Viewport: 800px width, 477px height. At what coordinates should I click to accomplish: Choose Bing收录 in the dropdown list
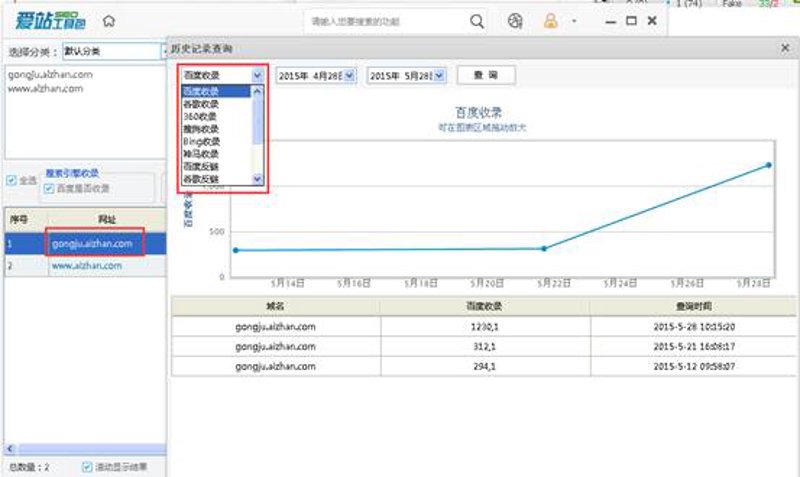click(216, 141)
